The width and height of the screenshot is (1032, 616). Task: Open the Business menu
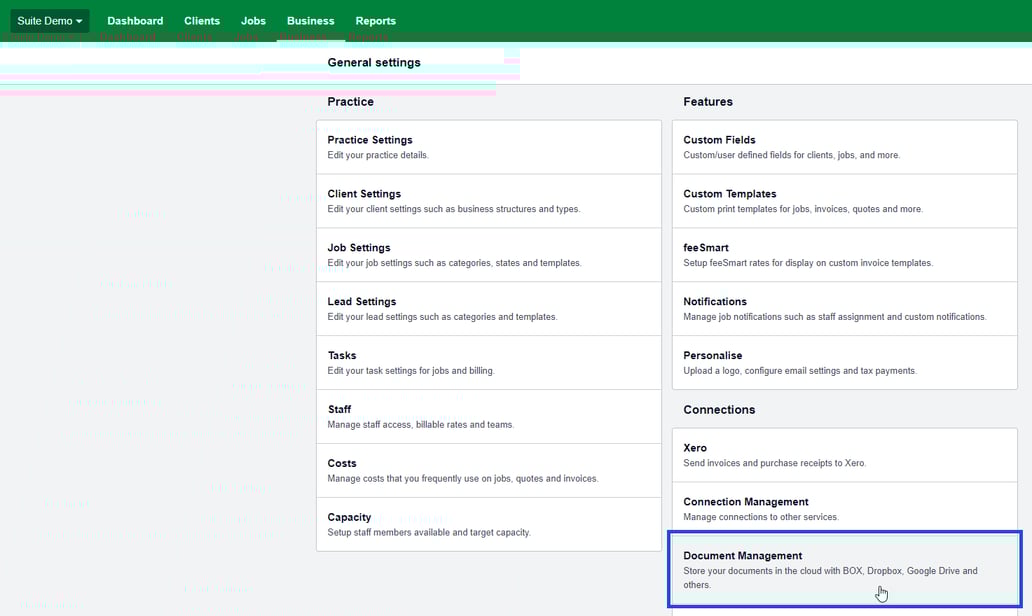[310, 21]
